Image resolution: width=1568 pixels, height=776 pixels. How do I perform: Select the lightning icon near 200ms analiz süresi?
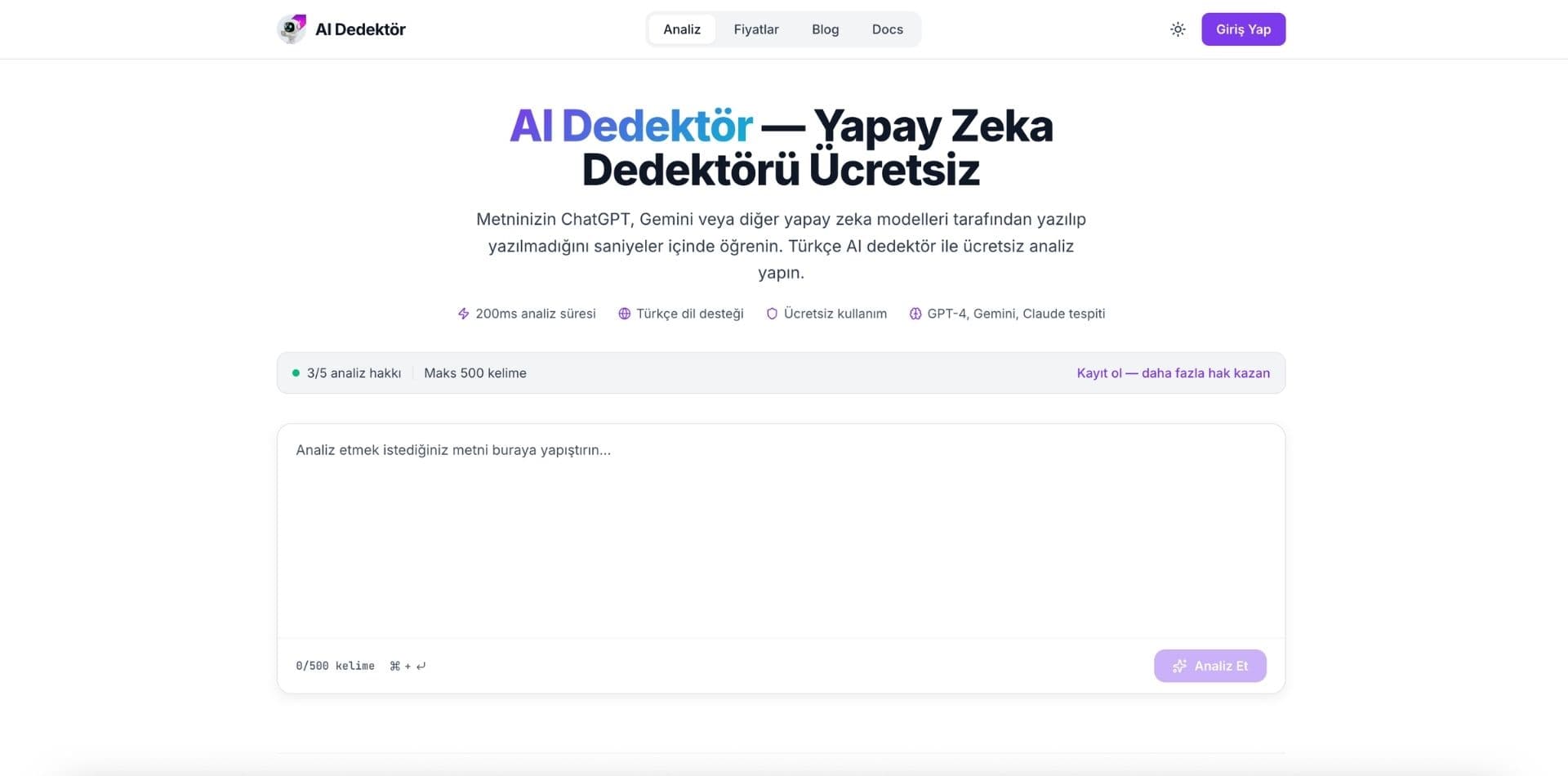[x=462, y=313]
